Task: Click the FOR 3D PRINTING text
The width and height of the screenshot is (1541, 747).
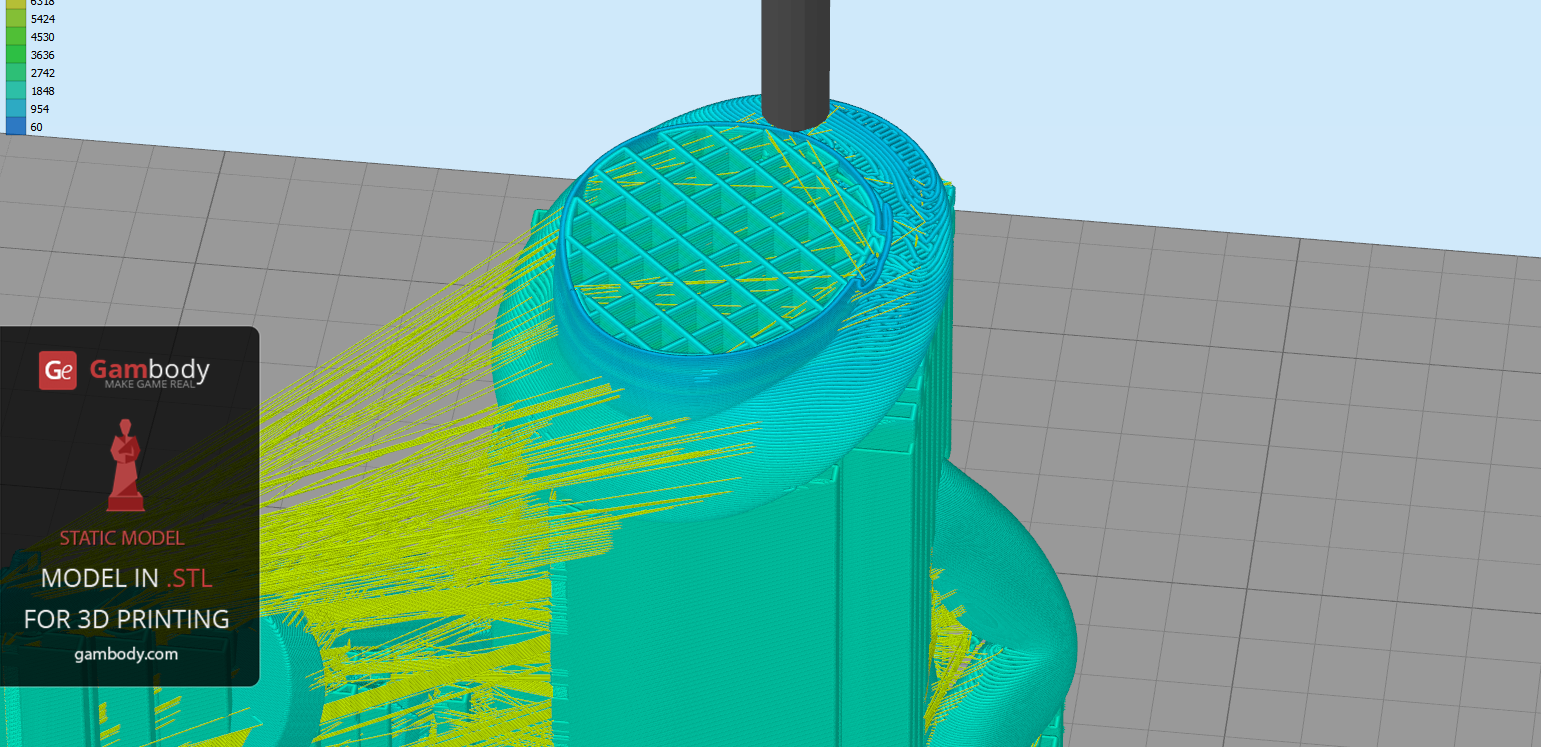Action: (126, 619)
